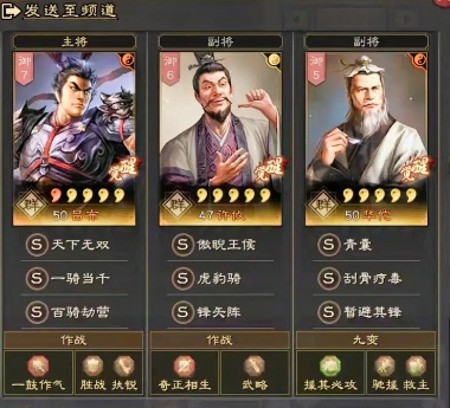This screenshot has height=408, width=450.
Task: Click the 发送至频道 share icon
Action: (x=10, y=12)
